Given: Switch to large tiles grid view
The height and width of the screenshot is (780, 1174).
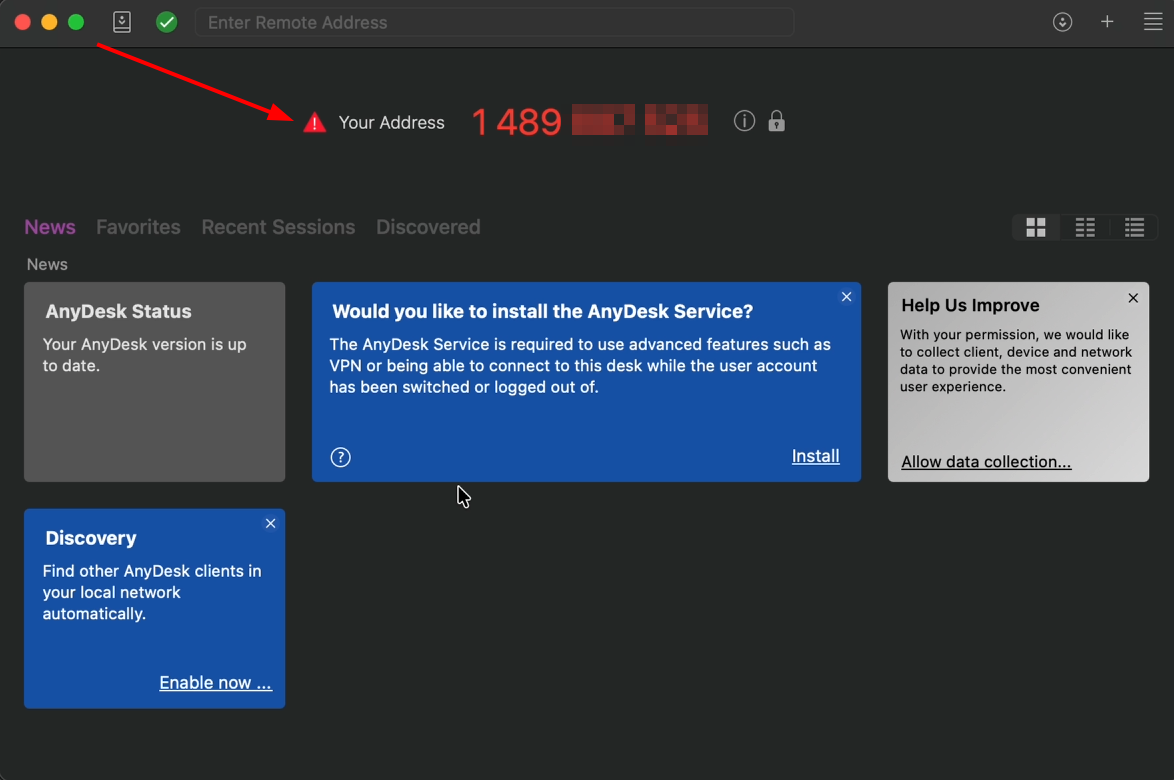Looking at the screenshot, I should click(x=1036, y=228).
